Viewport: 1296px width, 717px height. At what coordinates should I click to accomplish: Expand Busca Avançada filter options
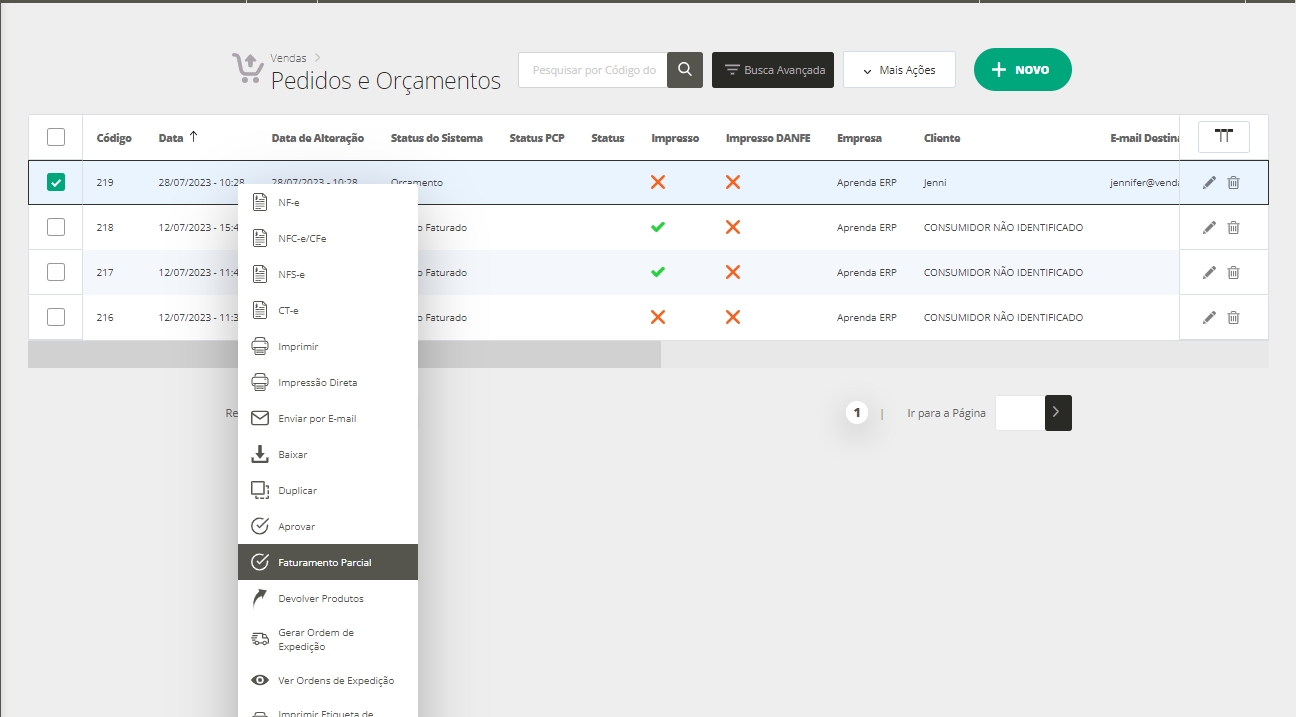[x=772, y=70]
